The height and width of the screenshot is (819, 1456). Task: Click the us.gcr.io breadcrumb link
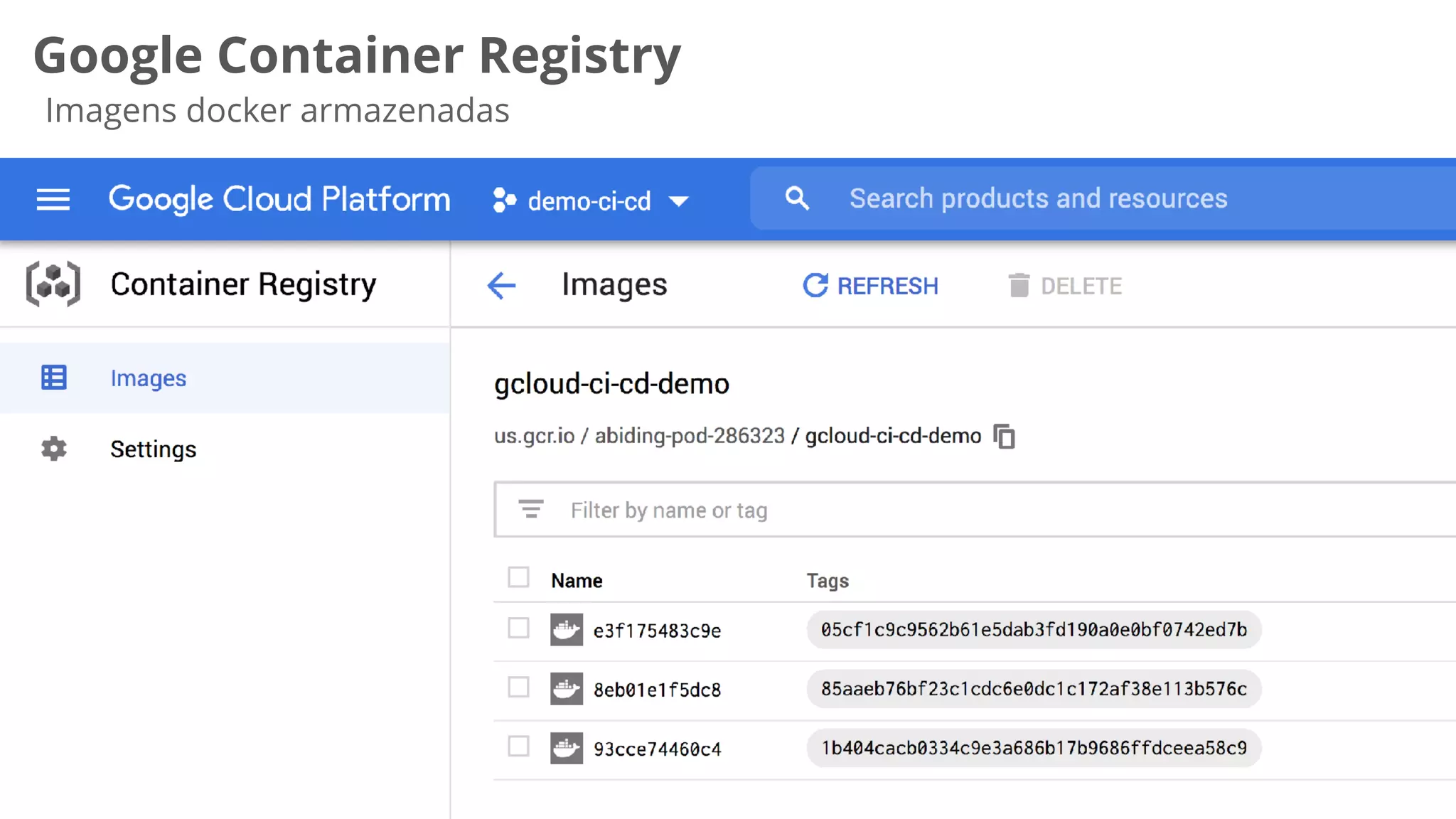(x=535, y=435)
